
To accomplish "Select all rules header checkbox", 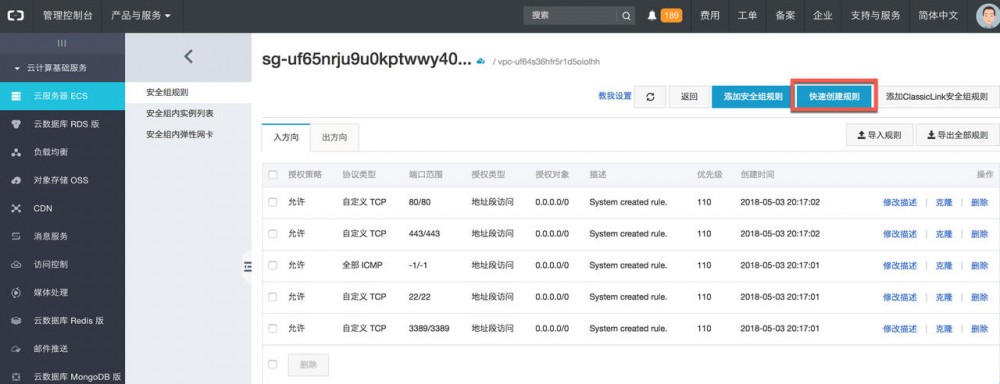I will (273, 175).
